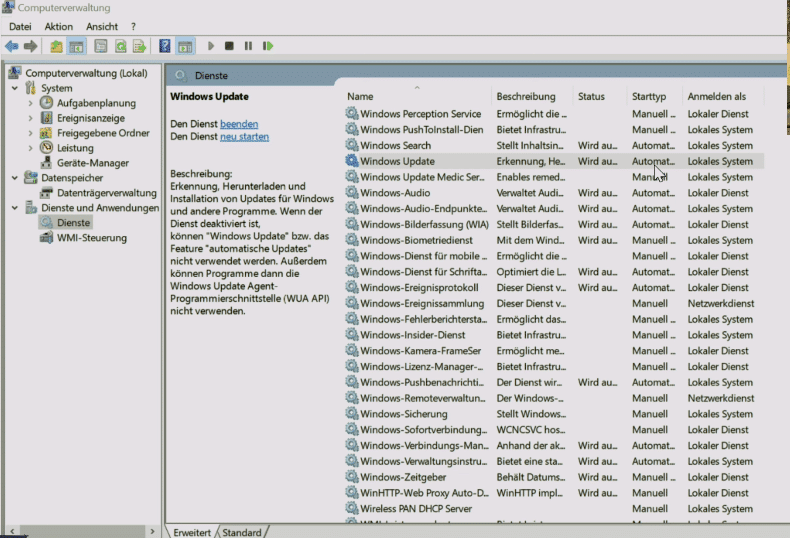The height and width of the screenshot is (538, 790).
Task: Open the Aktion menu
Action: [58, 27]
